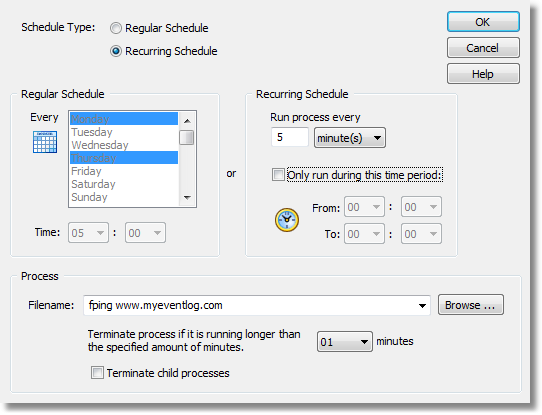Viewport: 542px width, 415px height.
Task: Click the Run process every number field
Action: coord(290,137)
